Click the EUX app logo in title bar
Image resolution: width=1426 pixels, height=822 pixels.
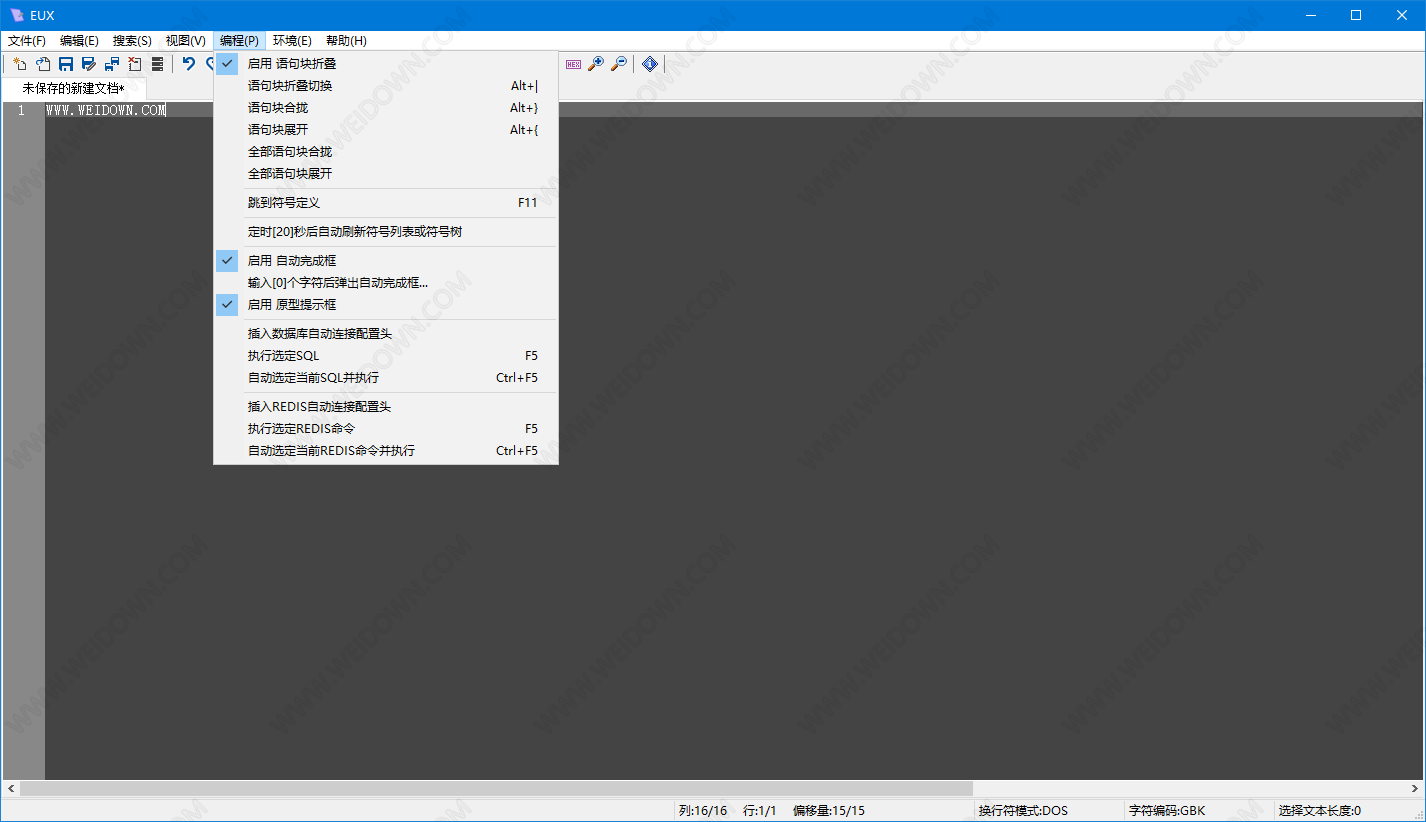point(16,15)
